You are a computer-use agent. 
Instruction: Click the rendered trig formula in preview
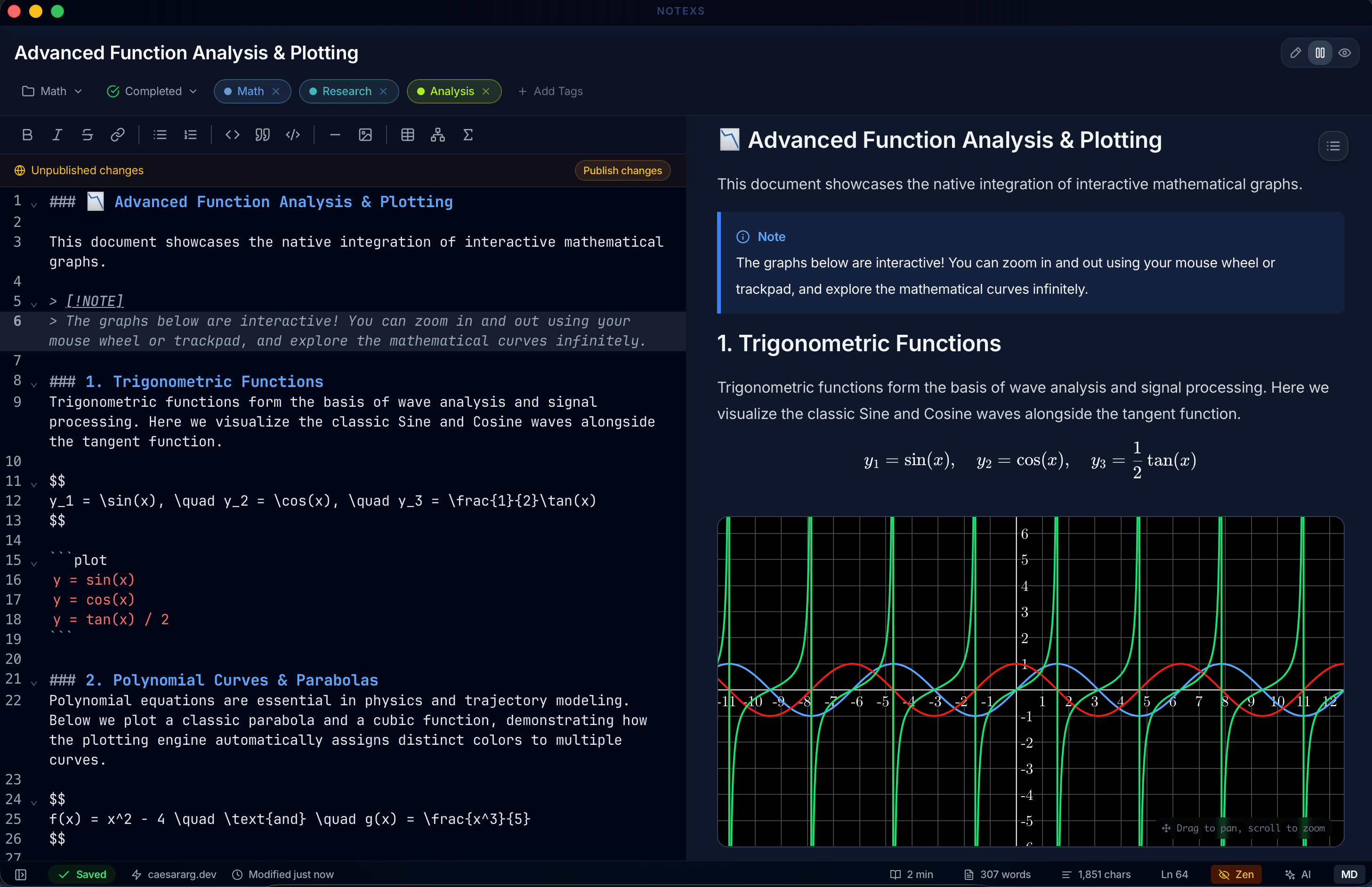point(1030,460)
